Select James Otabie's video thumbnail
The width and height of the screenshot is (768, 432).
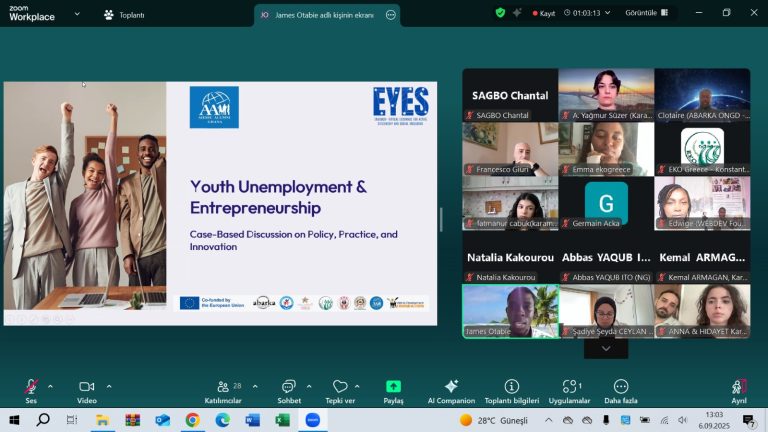coord(509,311)
